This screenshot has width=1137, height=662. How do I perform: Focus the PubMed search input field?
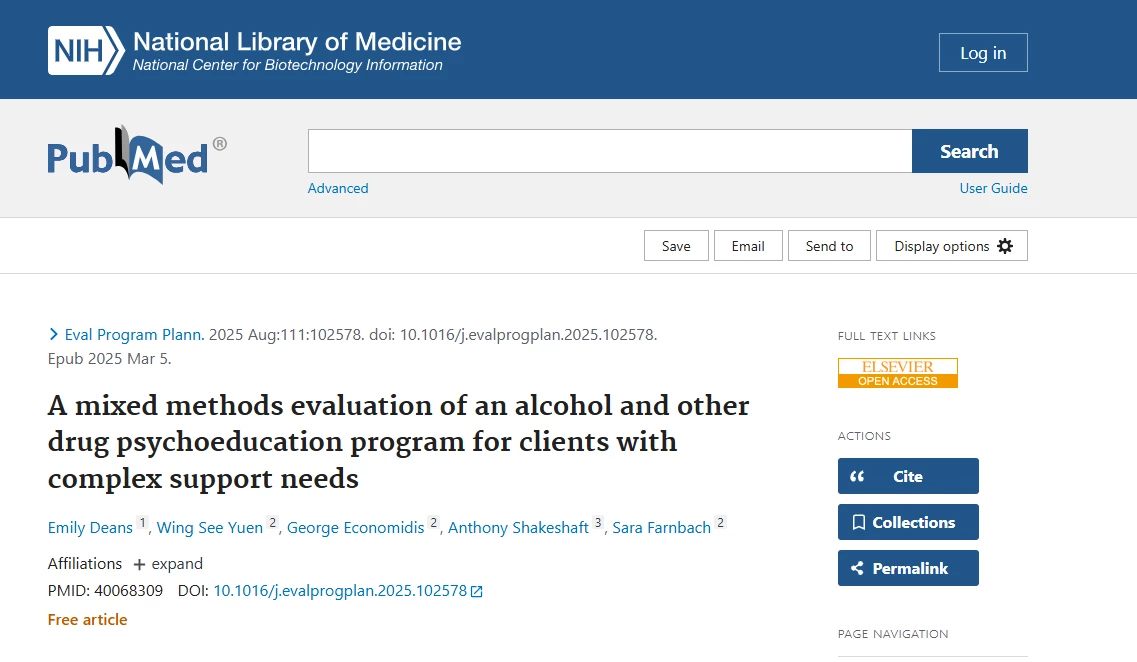[610, 151]
